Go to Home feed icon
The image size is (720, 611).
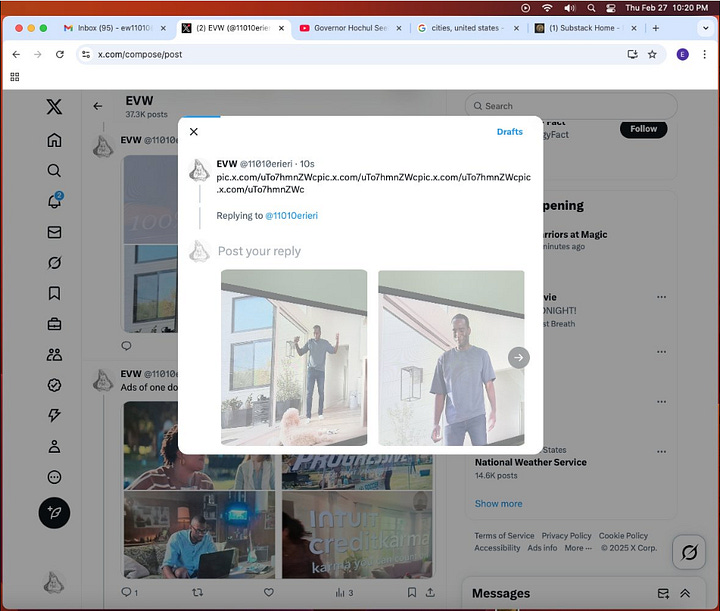54,140
